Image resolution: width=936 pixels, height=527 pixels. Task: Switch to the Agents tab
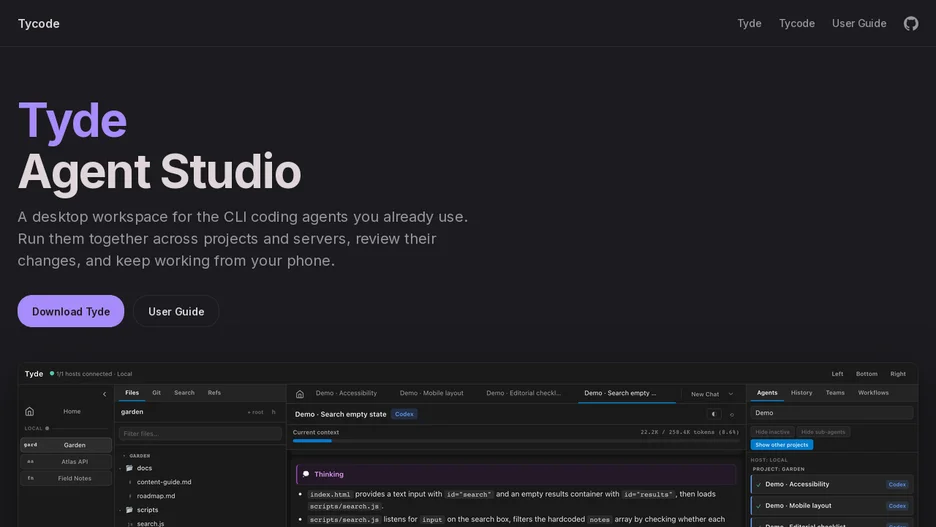tap(767, 393)
